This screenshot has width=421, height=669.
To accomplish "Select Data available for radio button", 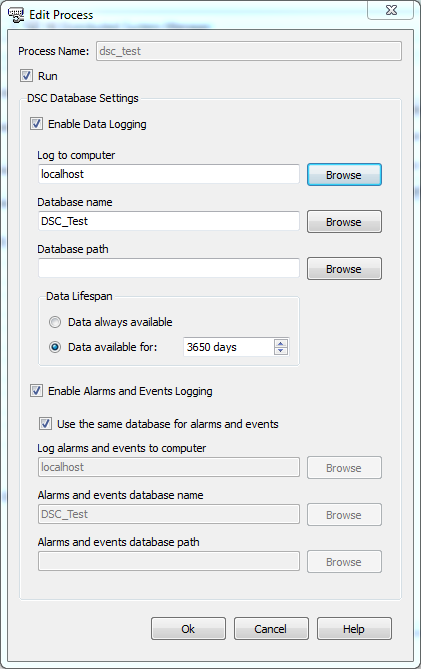I will click(x=55, y=347).
